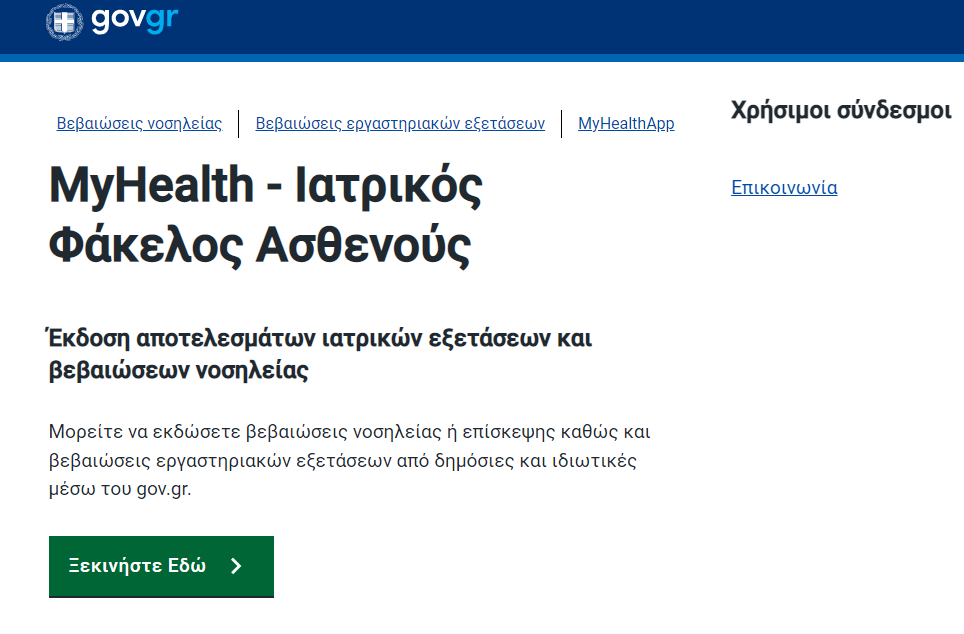Click the heading MyHealth - Ιατρικός Φάκελος Ασθενούς
Viewport: 964px width, 634px height.
coord(266,215)
